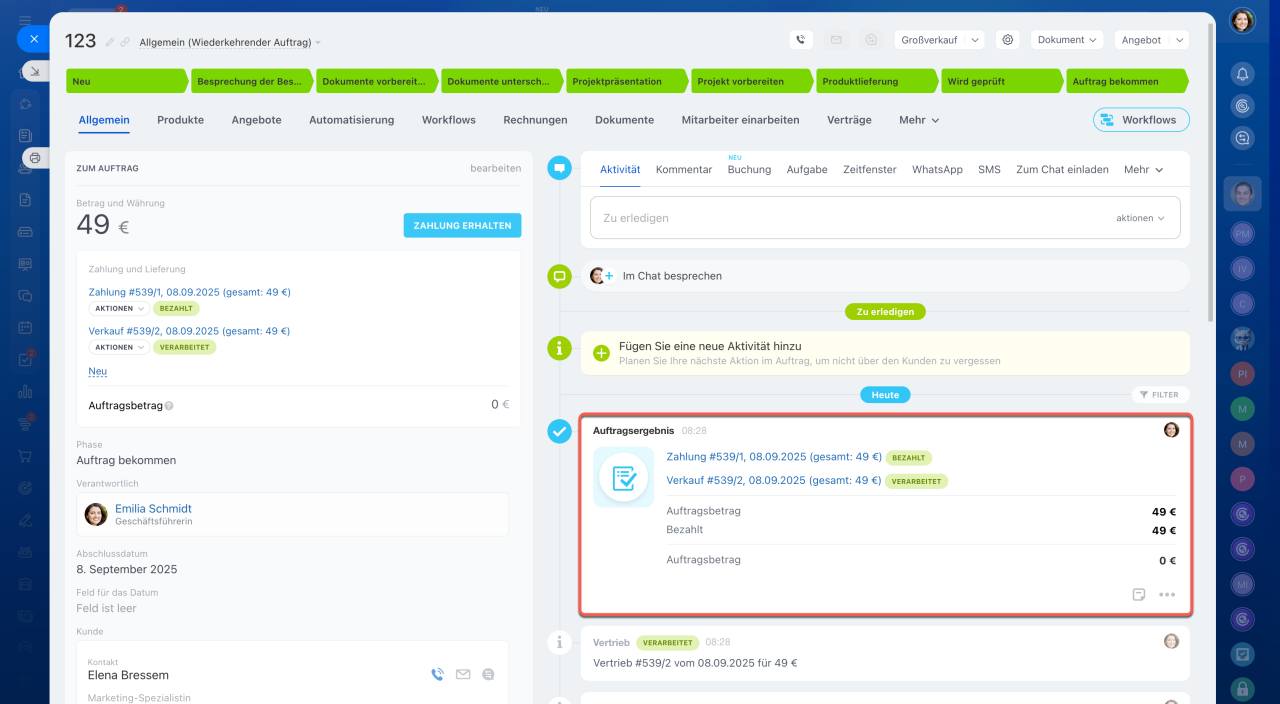The height and width of the screenshot is (704, 1280).
Task: Email Elena Bressem via envelope icon
Action: tap(463, 675)
